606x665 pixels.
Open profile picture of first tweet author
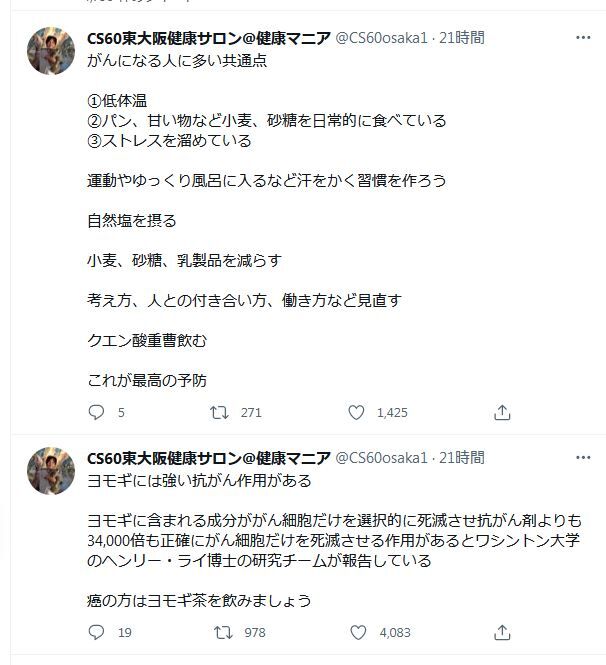[51, 51]
